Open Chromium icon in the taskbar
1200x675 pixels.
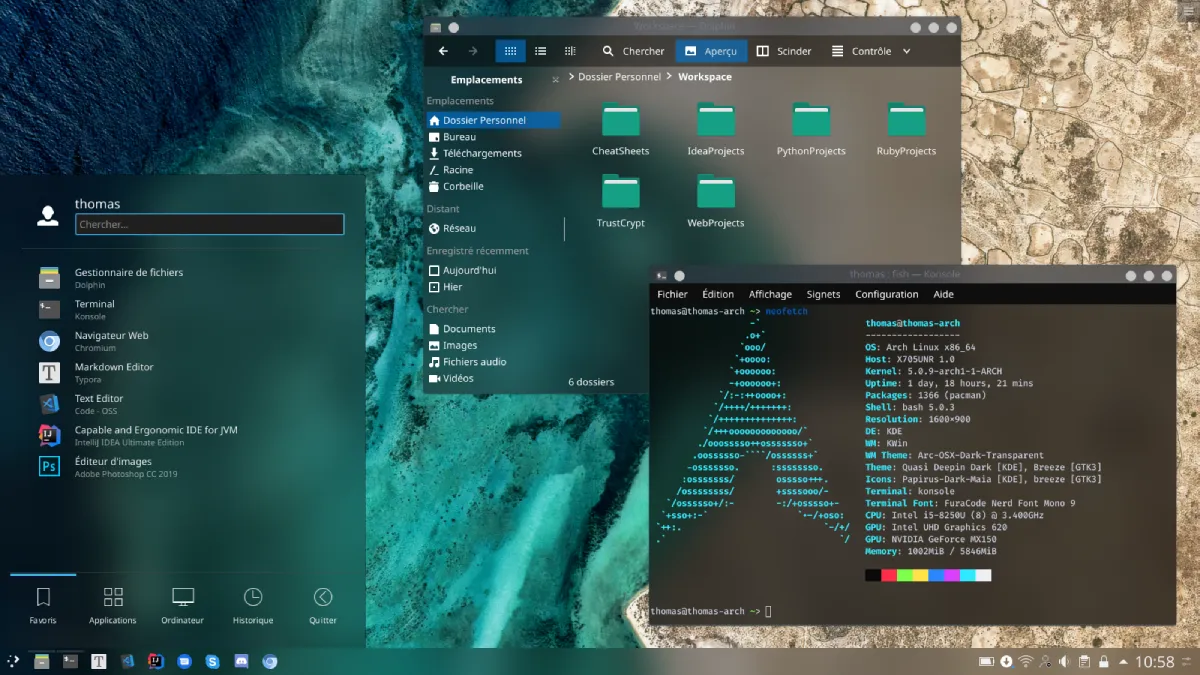point(270,661)
